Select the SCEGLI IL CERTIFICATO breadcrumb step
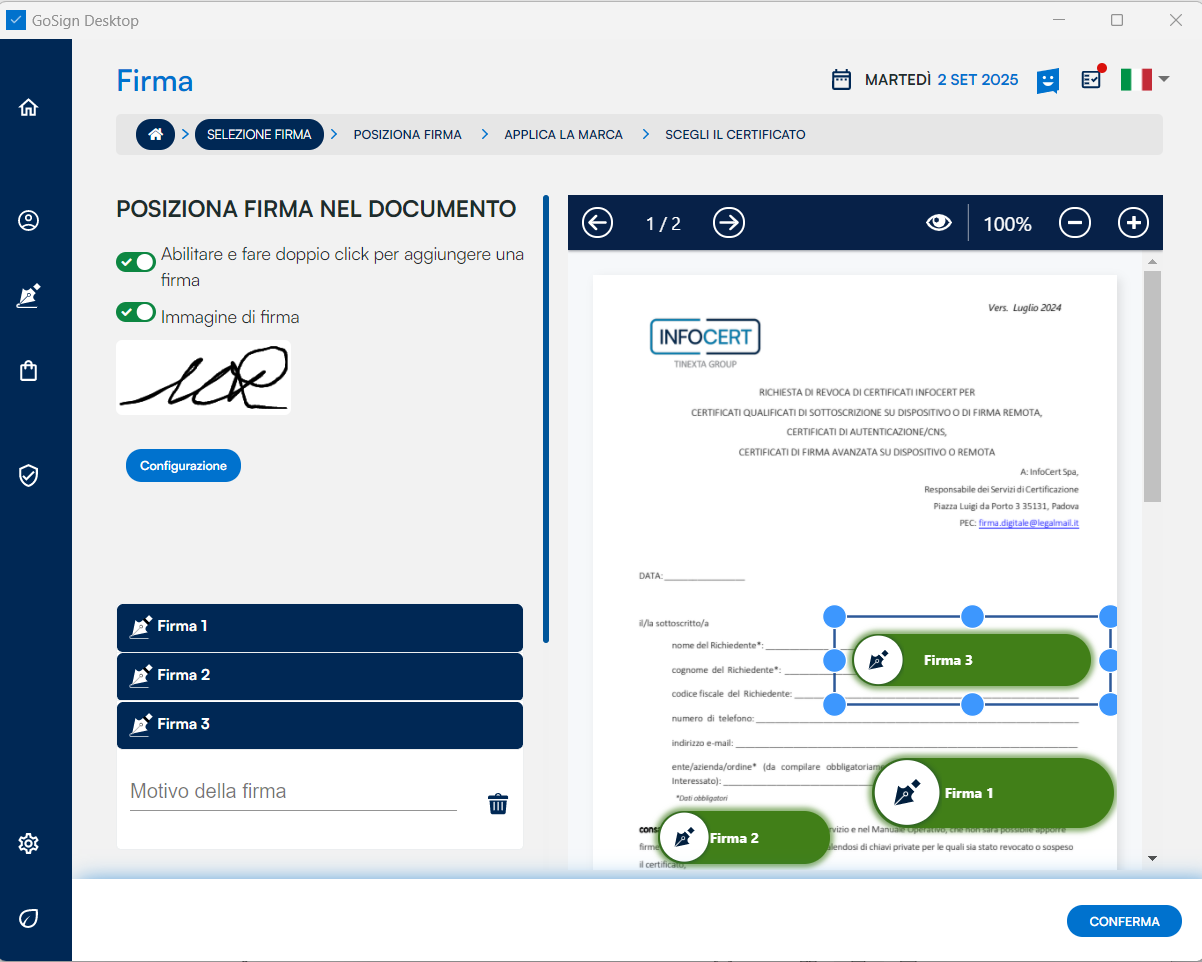The image size is (1202, 962). (x=735, y=134)
